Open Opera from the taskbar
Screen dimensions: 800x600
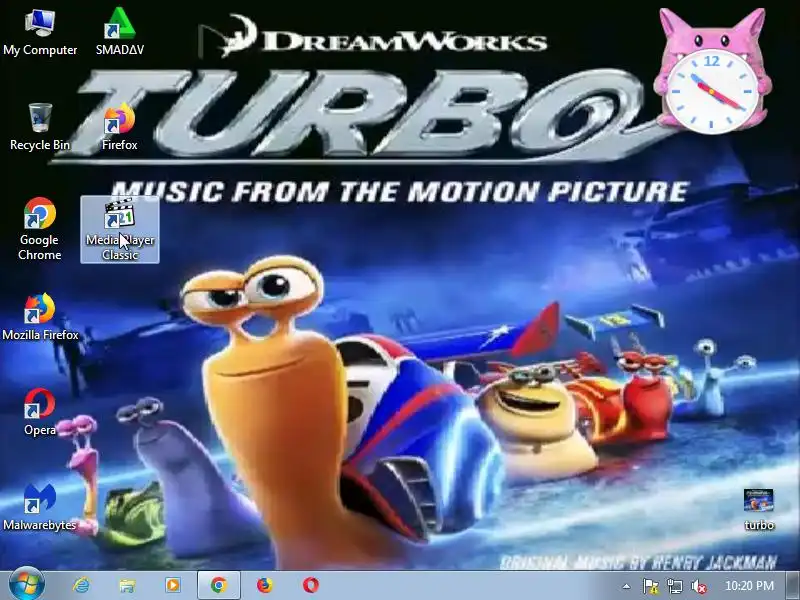[x=311, y=585]
